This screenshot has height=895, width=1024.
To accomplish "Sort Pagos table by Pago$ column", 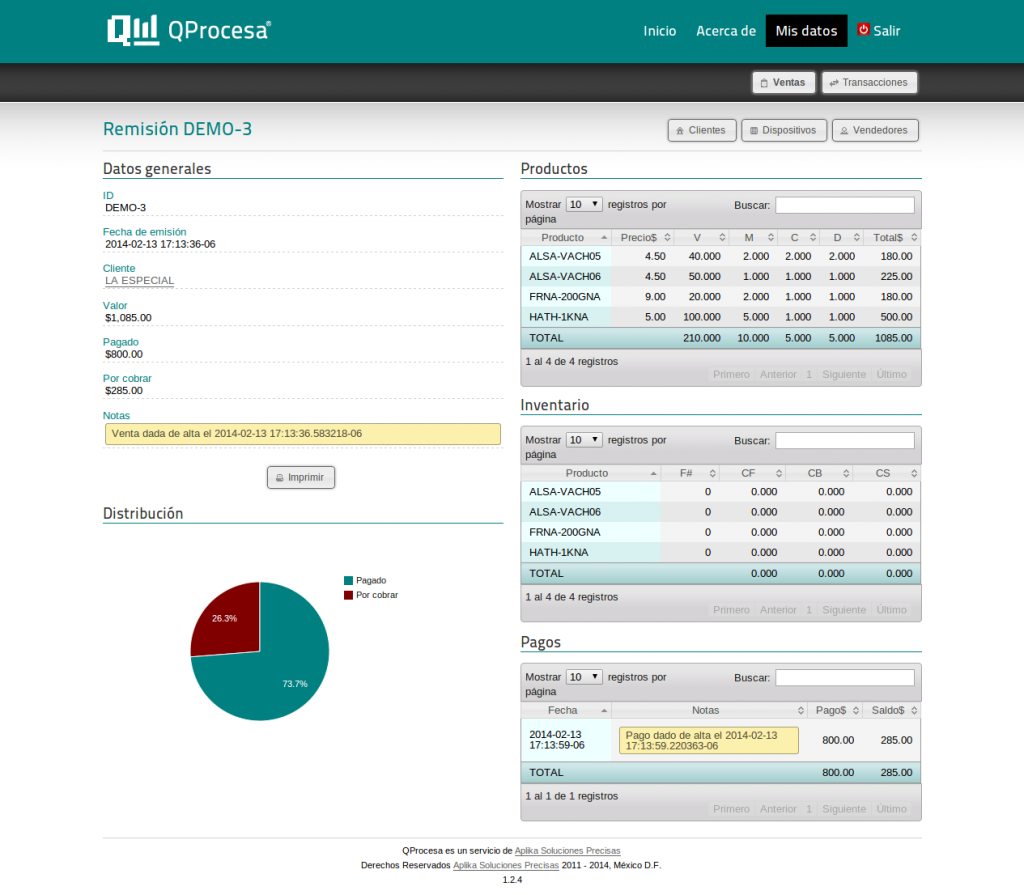I will 835,711.
